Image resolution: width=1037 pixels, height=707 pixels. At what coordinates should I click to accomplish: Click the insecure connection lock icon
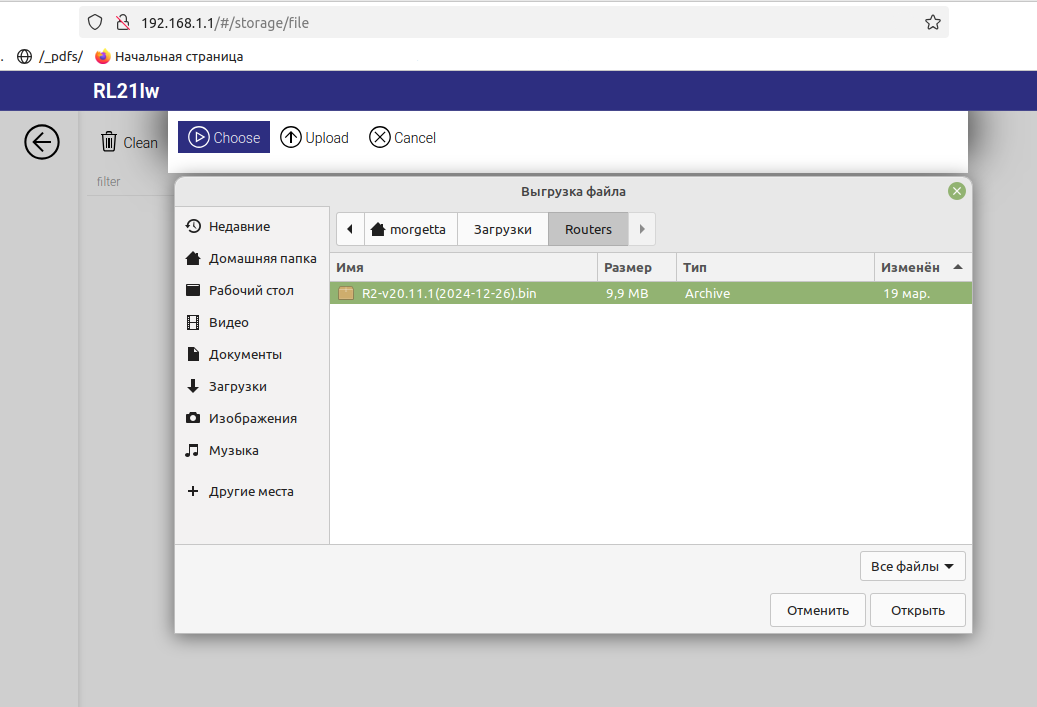point(123,22)
